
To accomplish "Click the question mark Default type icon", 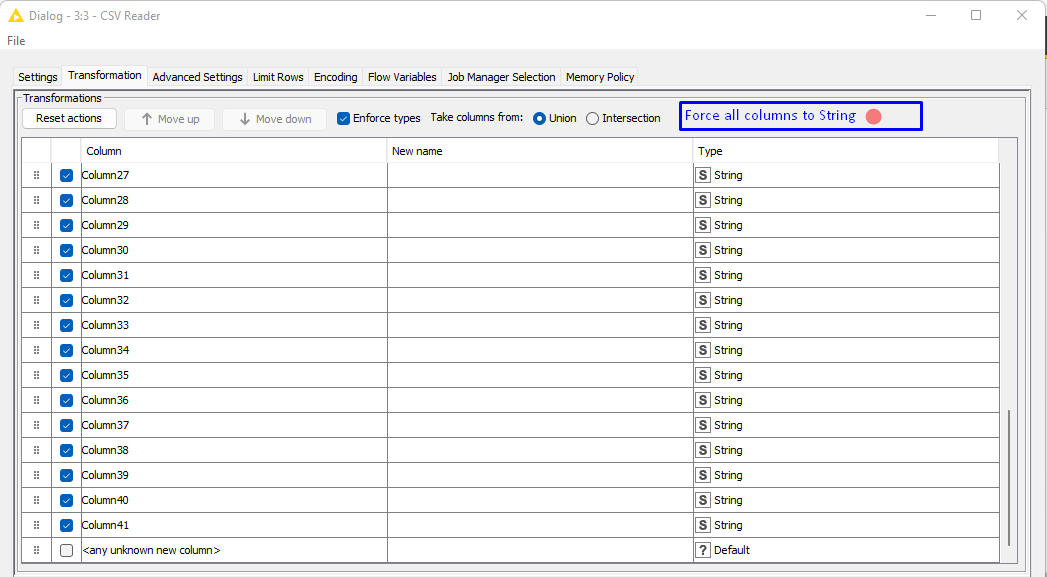I will (x=702, y=550).
